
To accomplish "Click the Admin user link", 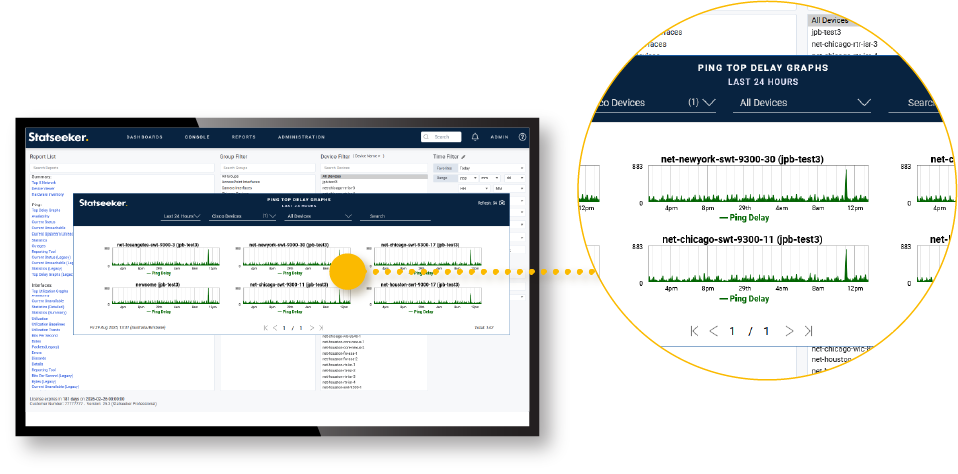I will click(x=499, y=137).
